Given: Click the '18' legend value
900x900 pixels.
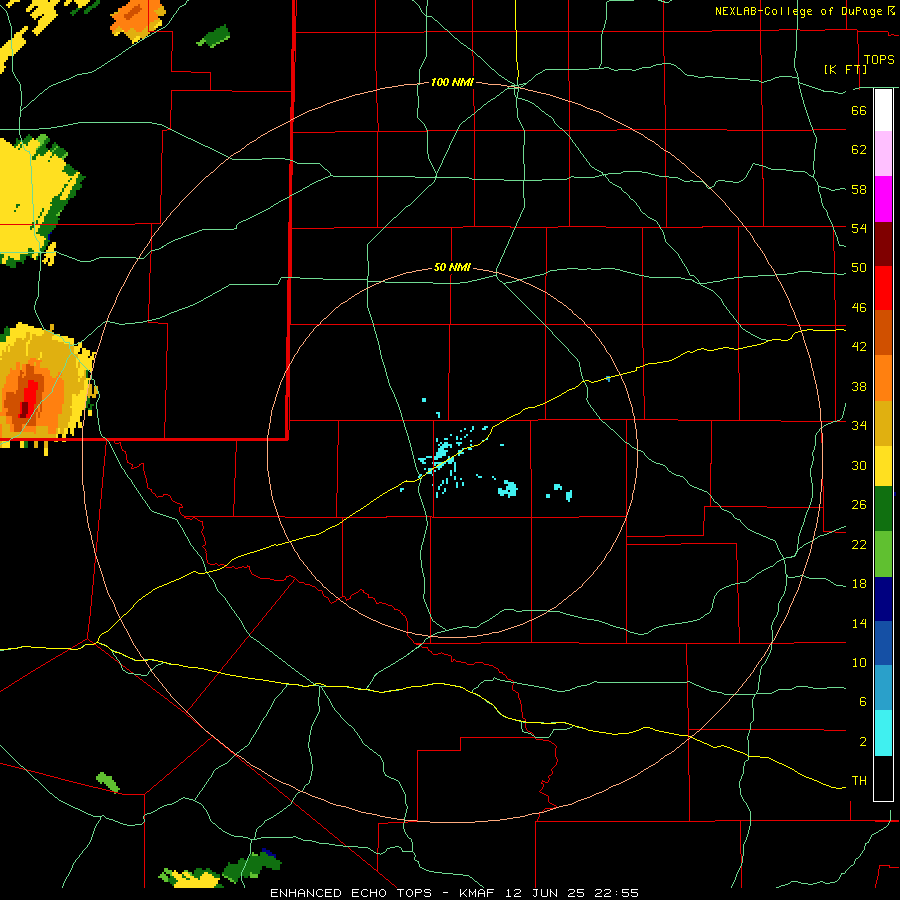Looking at the screenshot, I should [859, 584].
